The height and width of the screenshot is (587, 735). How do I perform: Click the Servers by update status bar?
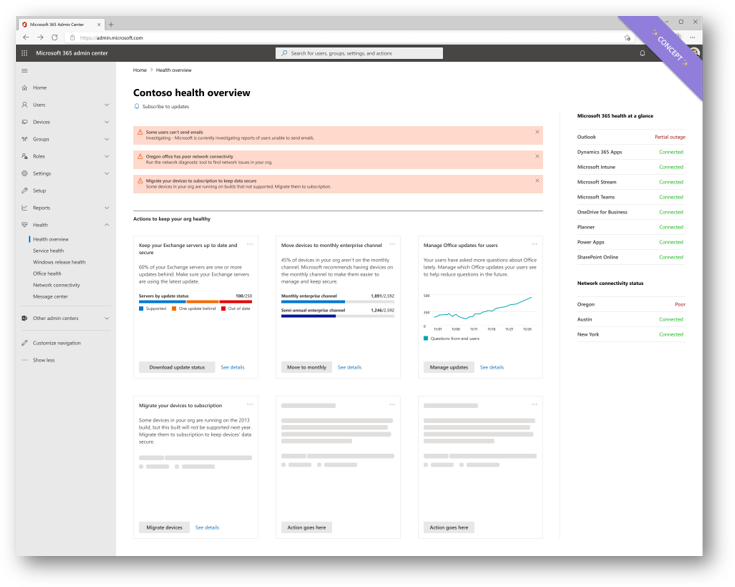coord(195,301)
